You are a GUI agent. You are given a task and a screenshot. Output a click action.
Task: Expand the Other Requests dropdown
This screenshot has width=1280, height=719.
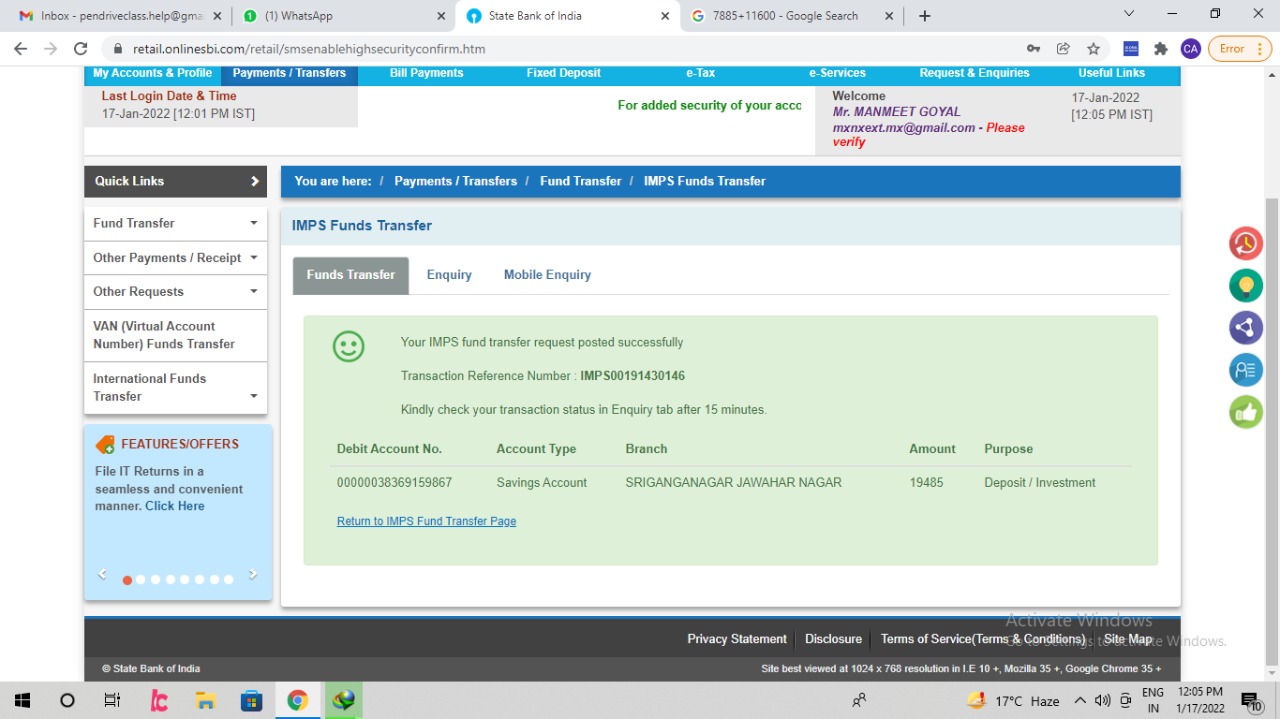(253, 292)
